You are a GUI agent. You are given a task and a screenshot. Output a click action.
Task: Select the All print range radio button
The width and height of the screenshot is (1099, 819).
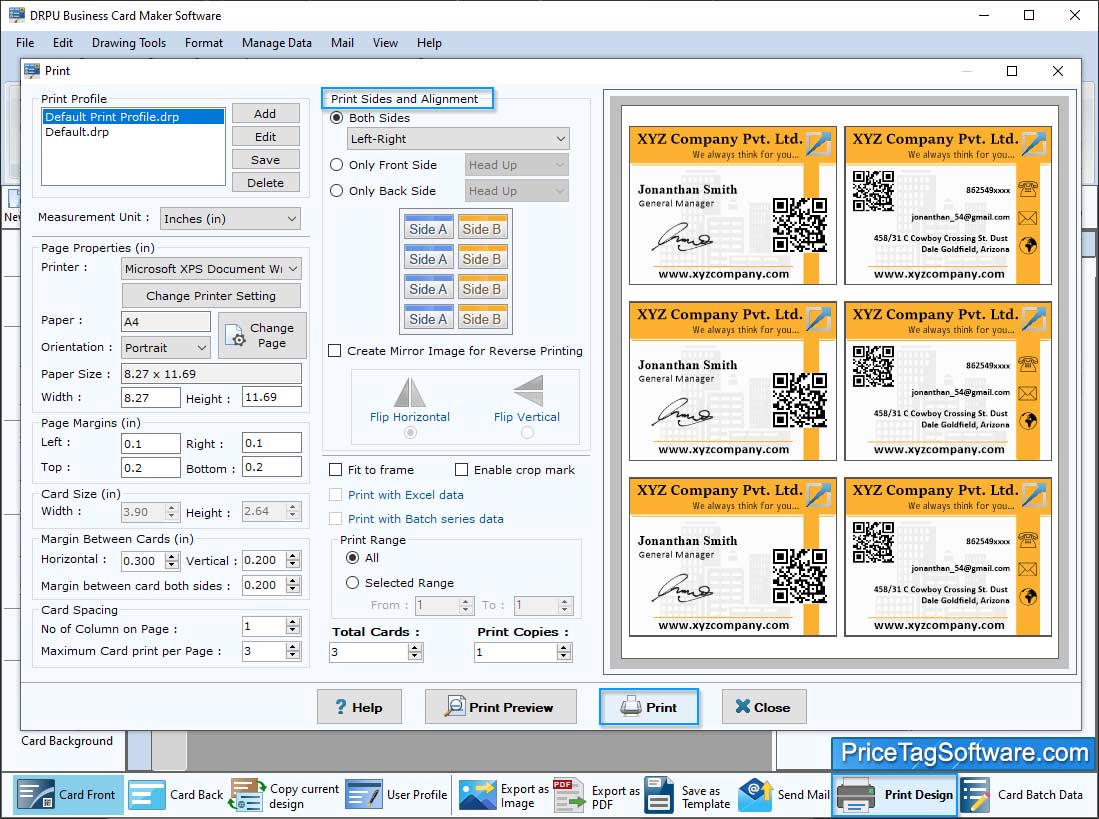[x=353, y=558]
